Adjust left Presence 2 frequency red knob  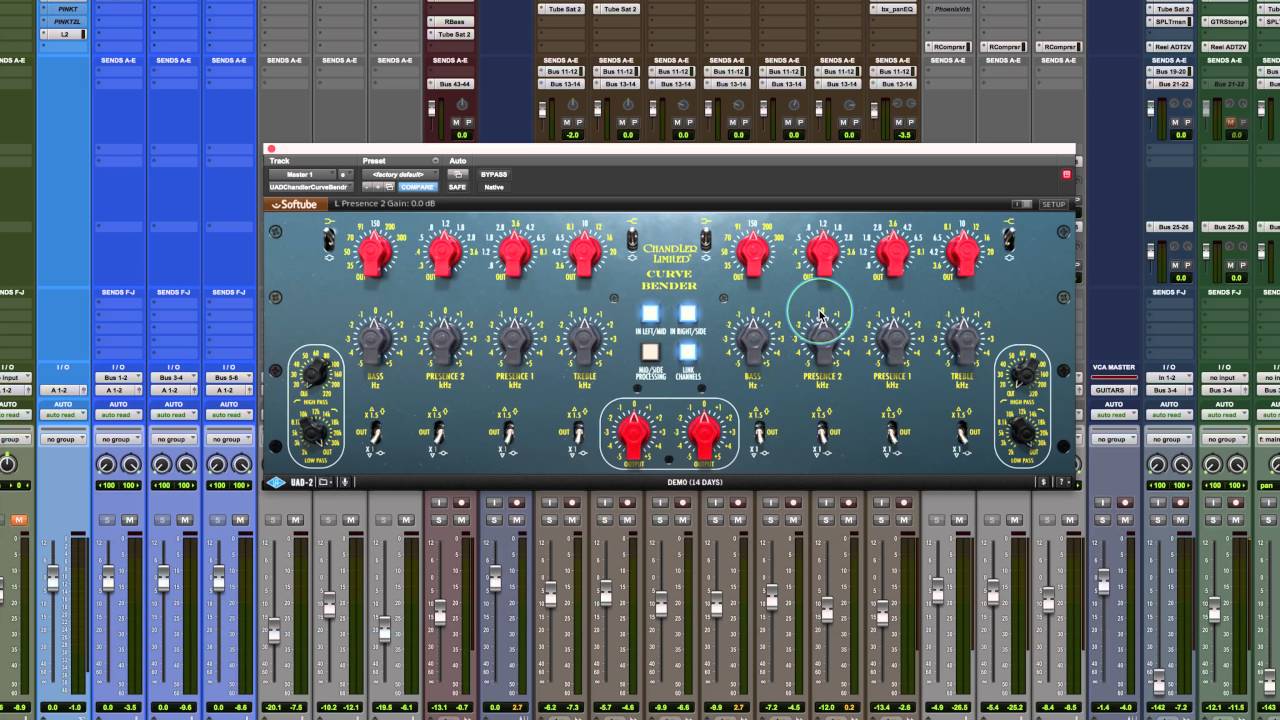(444, 254)
